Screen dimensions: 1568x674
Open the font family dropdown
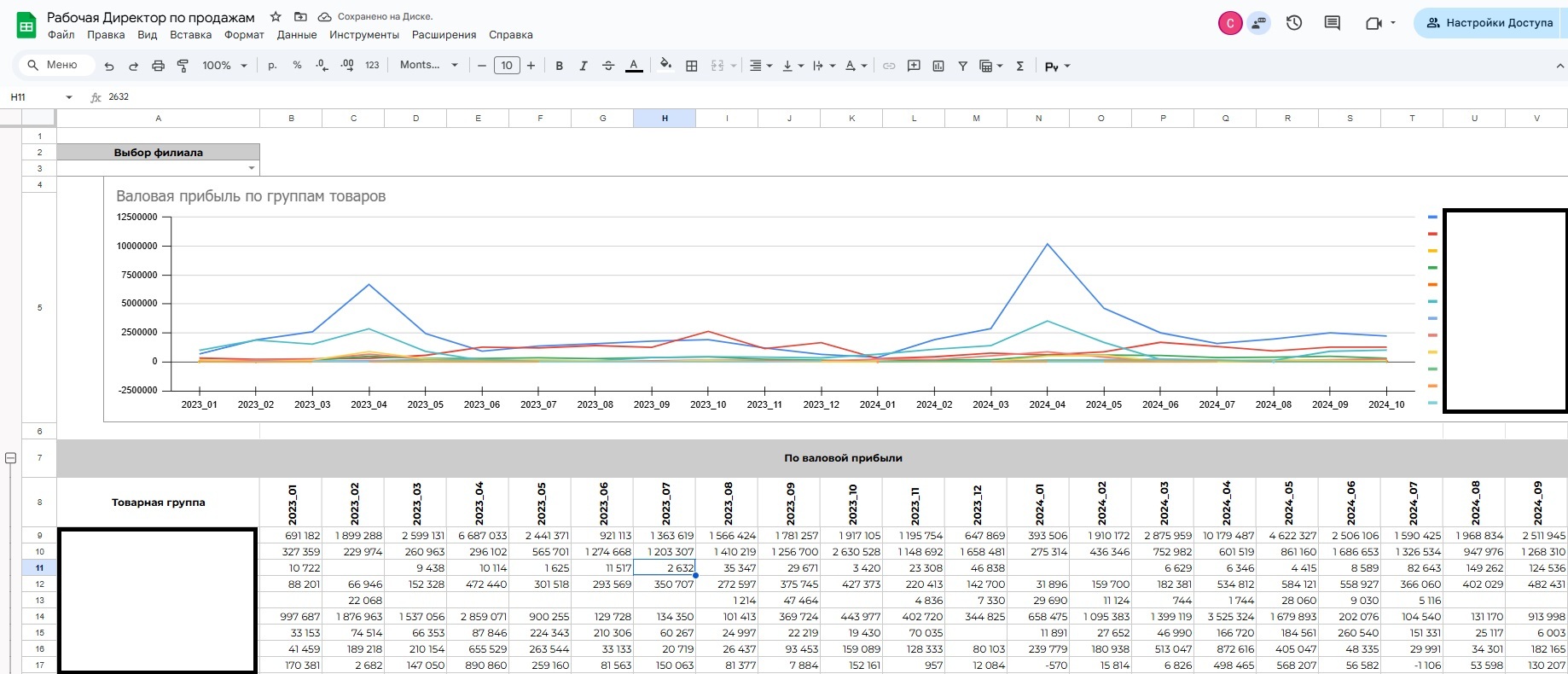pyautogui.click(x=428, y=66)
